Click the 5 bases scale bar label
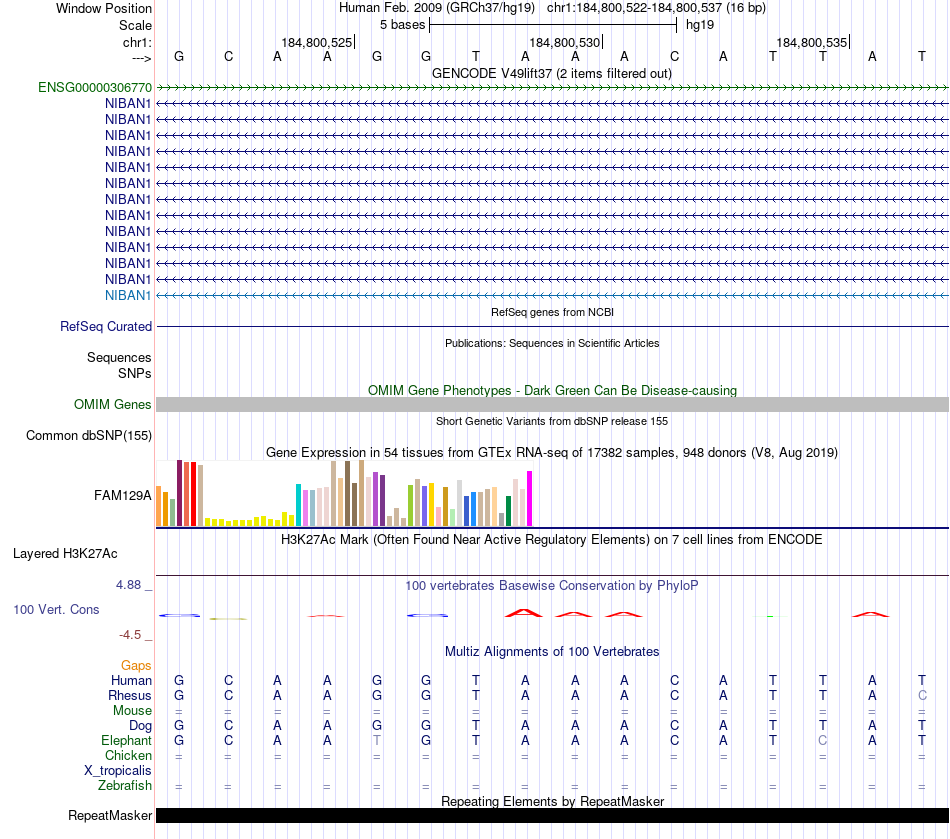950x839 pixels. coord(402,25)
